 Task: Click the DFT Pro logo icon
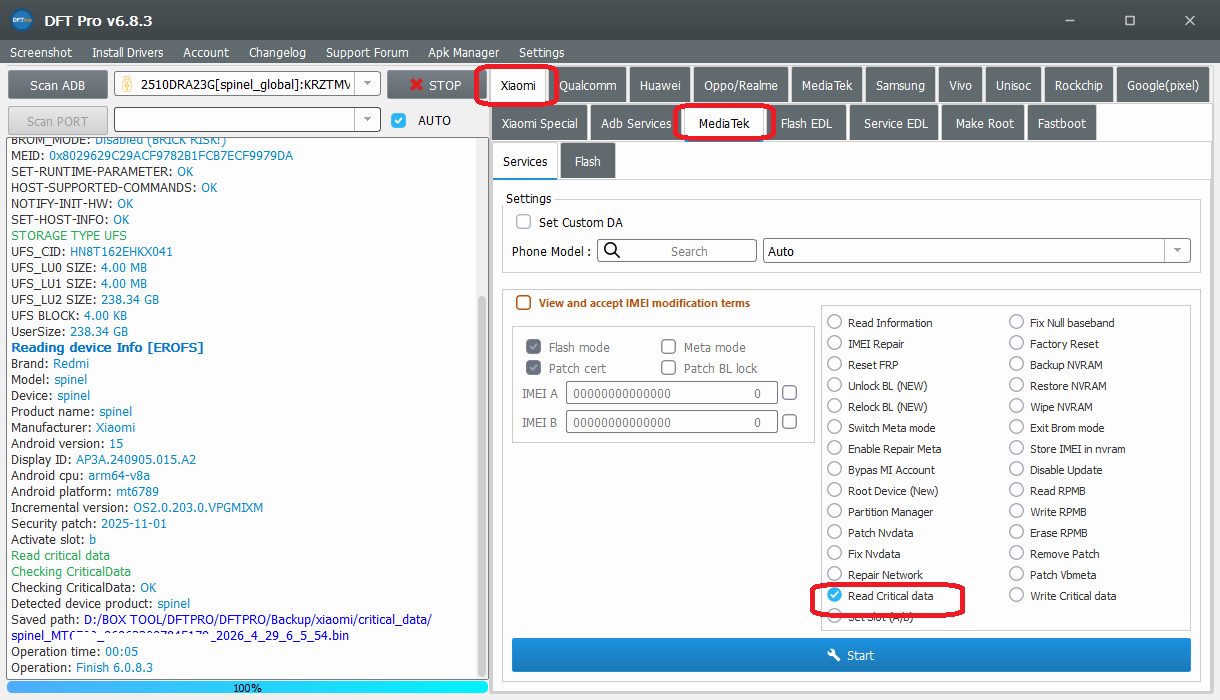(21, 20)
